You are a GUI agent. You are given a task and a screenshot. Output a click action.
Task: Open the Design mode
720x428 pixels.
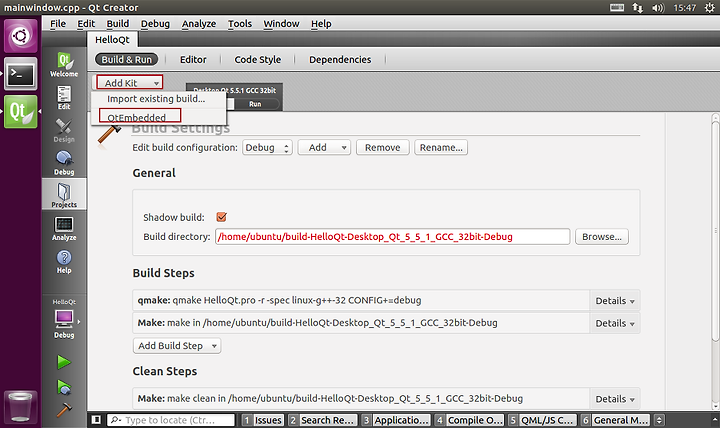(x=64, y=131)
